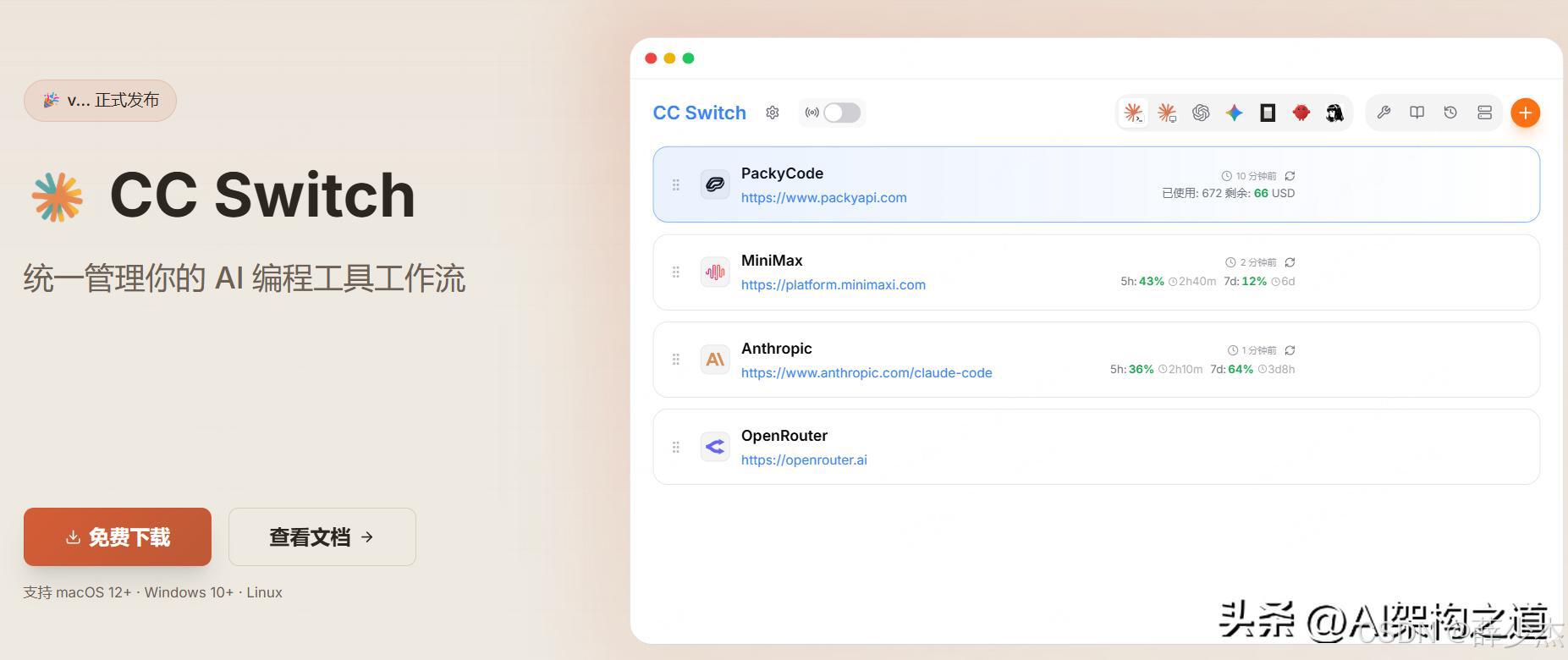The height and width of the screenshot is (660, 1568).
Task: Click the OpenRouter provider logo
Action: pos(715,447)
